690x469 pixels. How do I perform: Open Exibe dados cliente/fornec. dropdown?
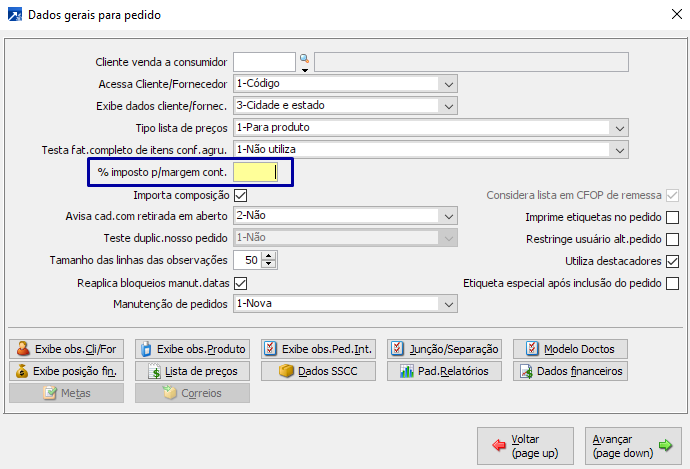[x=448, y=106]
